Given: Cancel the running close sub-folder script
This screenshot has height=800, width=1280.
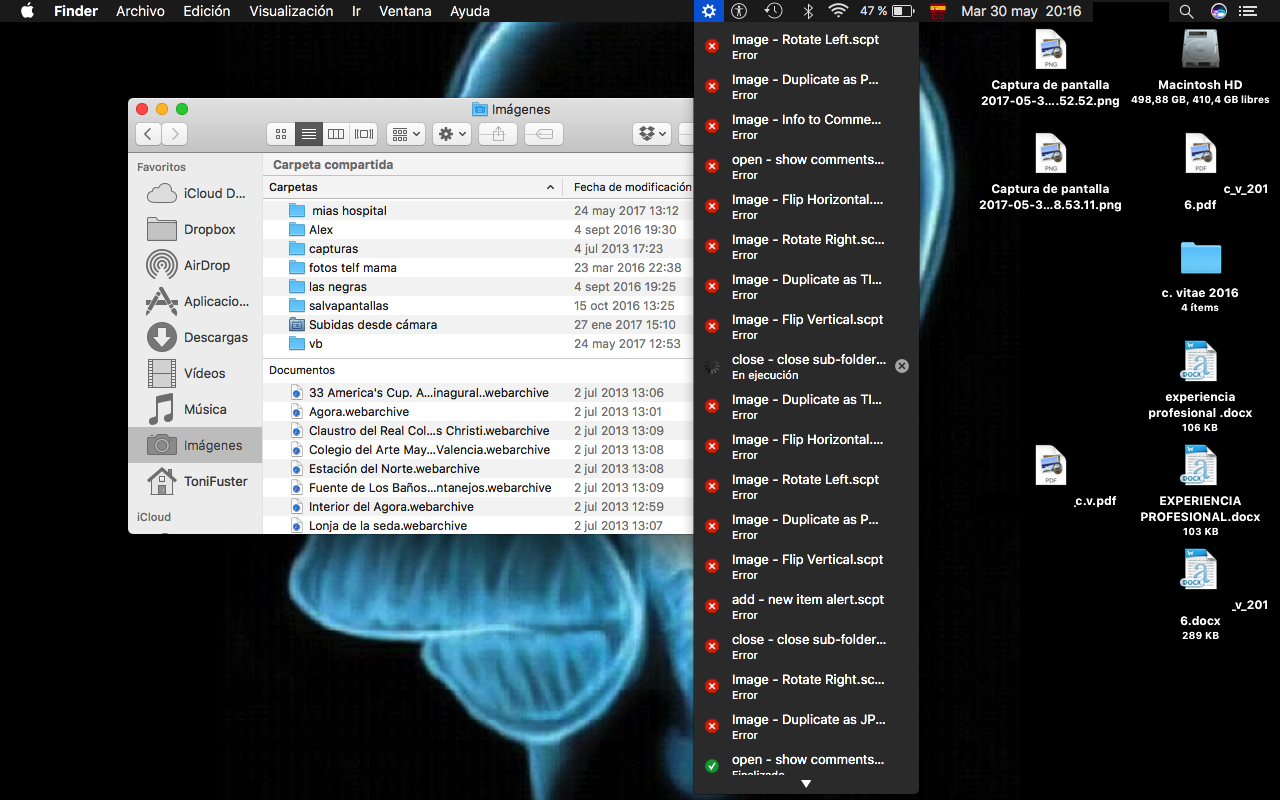Looking at the screenshot, I should click(902, 366).
